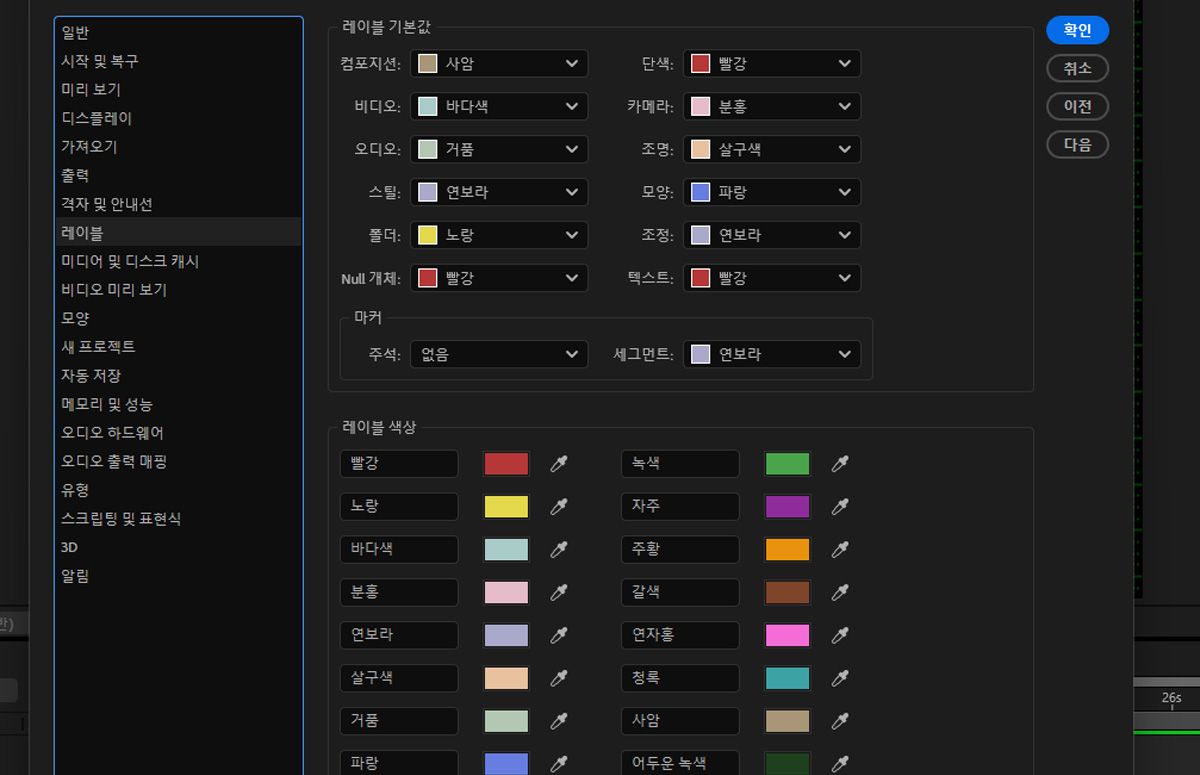Select the eyedropper next to 노랑
Image resolution: width=1200 pixels, height=775 pixels.
coord(558,506)
